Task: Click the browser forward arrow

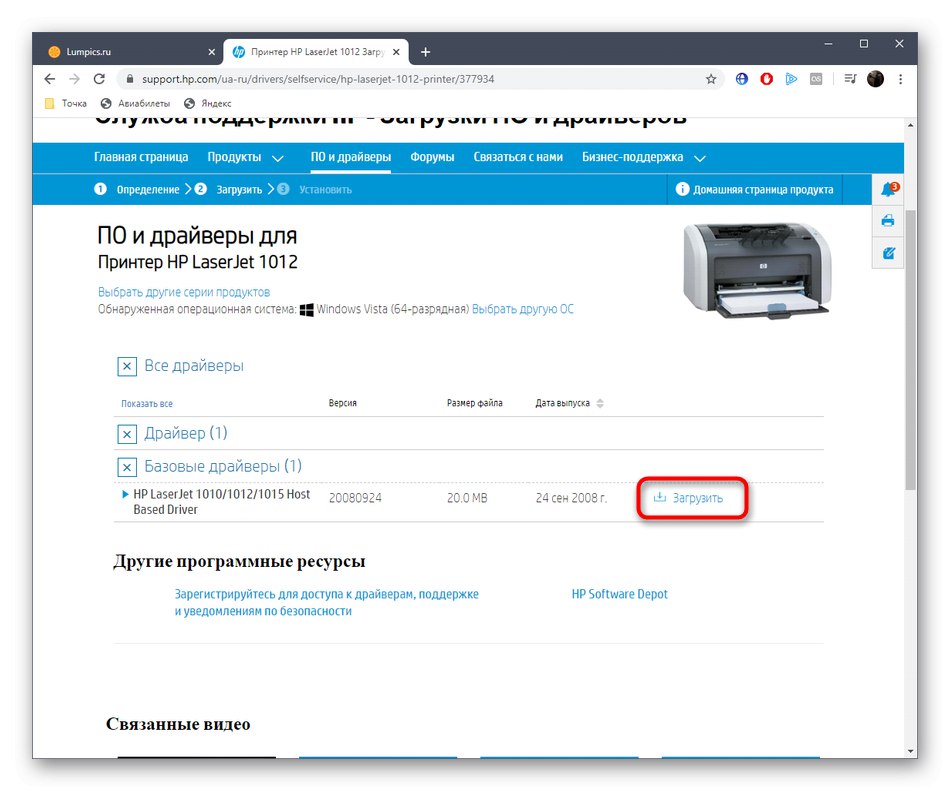Action: [75, 79]
